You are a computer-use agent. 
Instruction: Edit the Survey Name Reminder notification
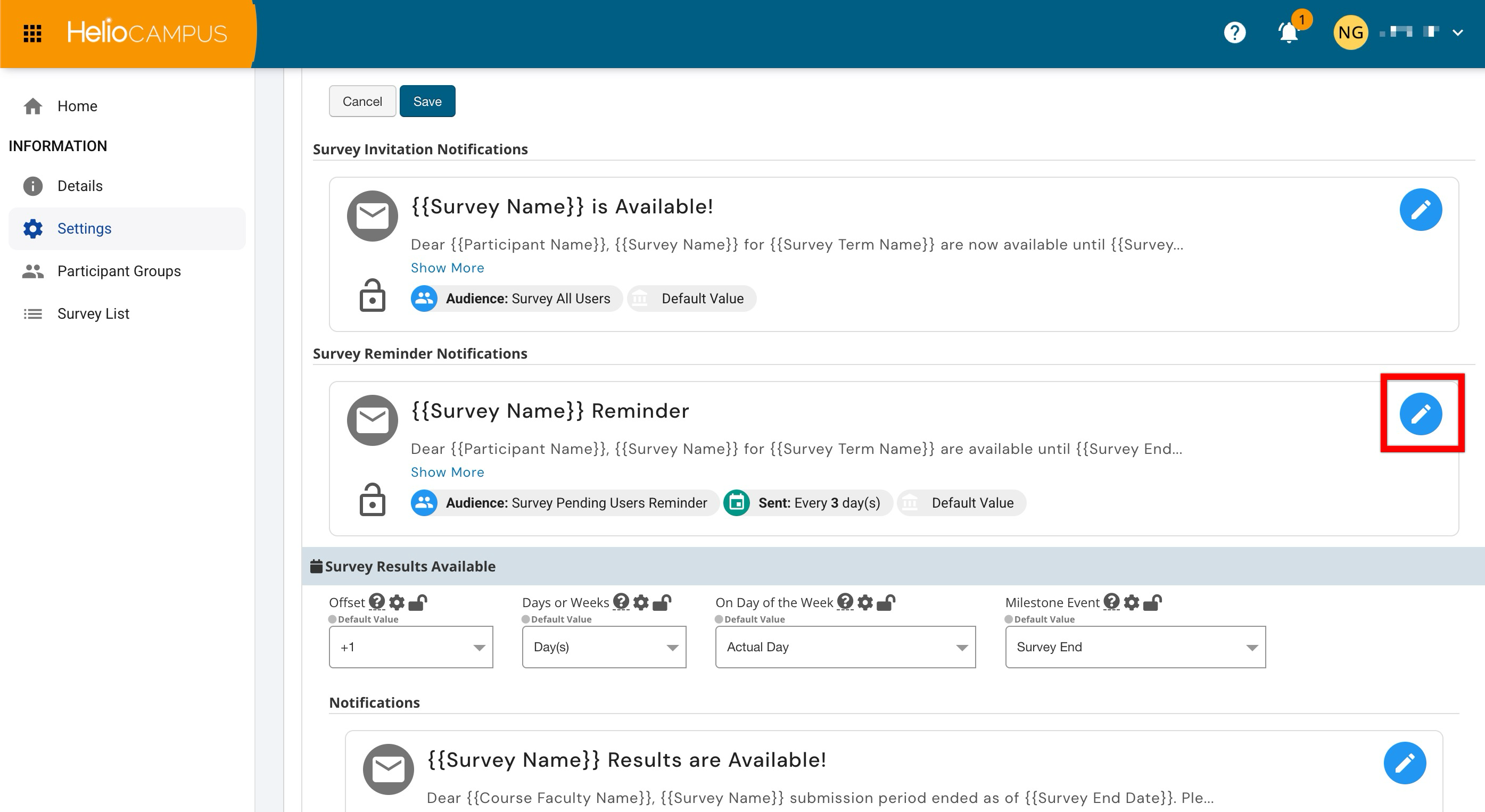point(1421,414)
